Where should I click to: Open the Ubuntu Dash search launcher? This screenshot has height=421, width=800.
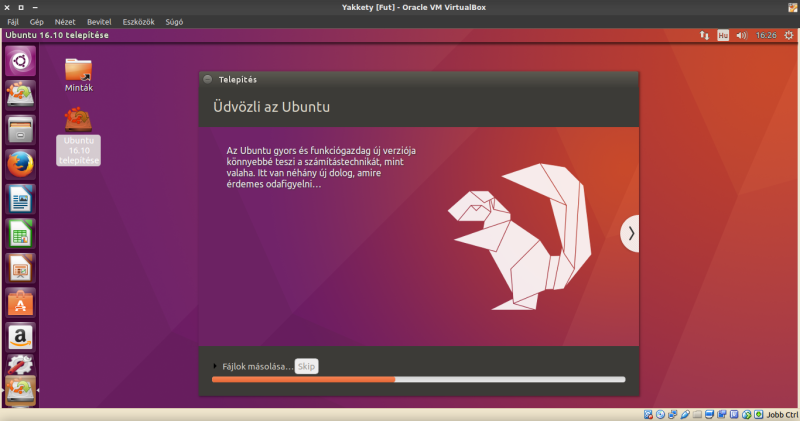coord(21,62)
